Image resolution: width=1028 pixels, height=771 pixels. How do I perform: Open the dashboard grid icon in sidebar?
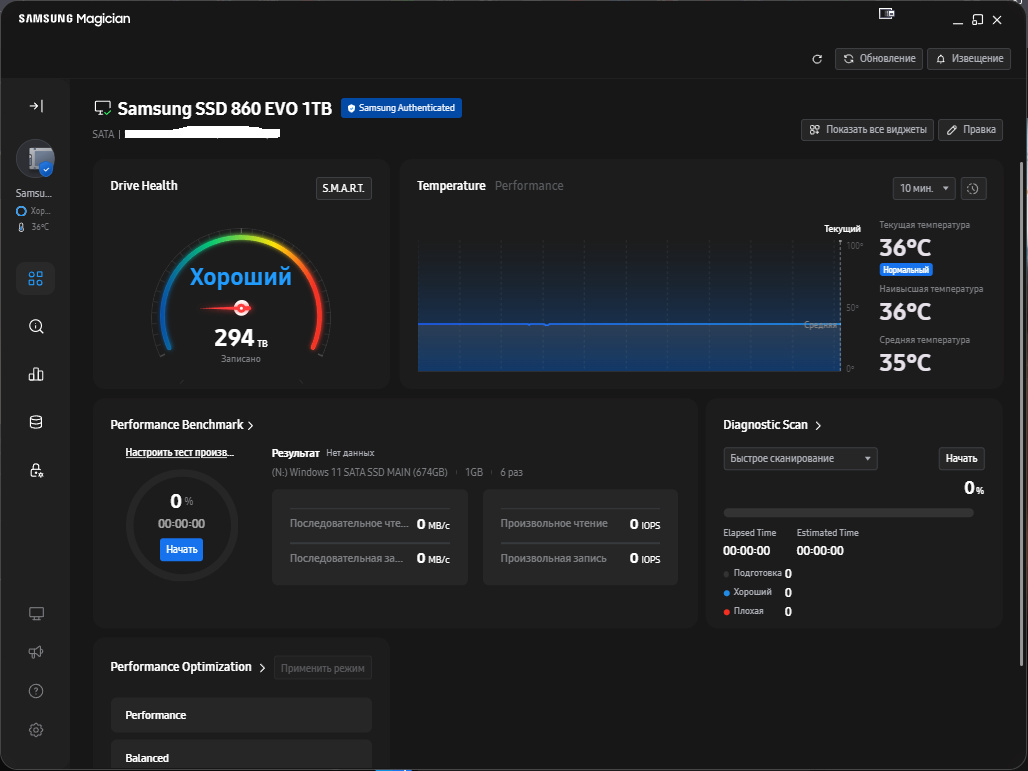[x=36, y=279]
